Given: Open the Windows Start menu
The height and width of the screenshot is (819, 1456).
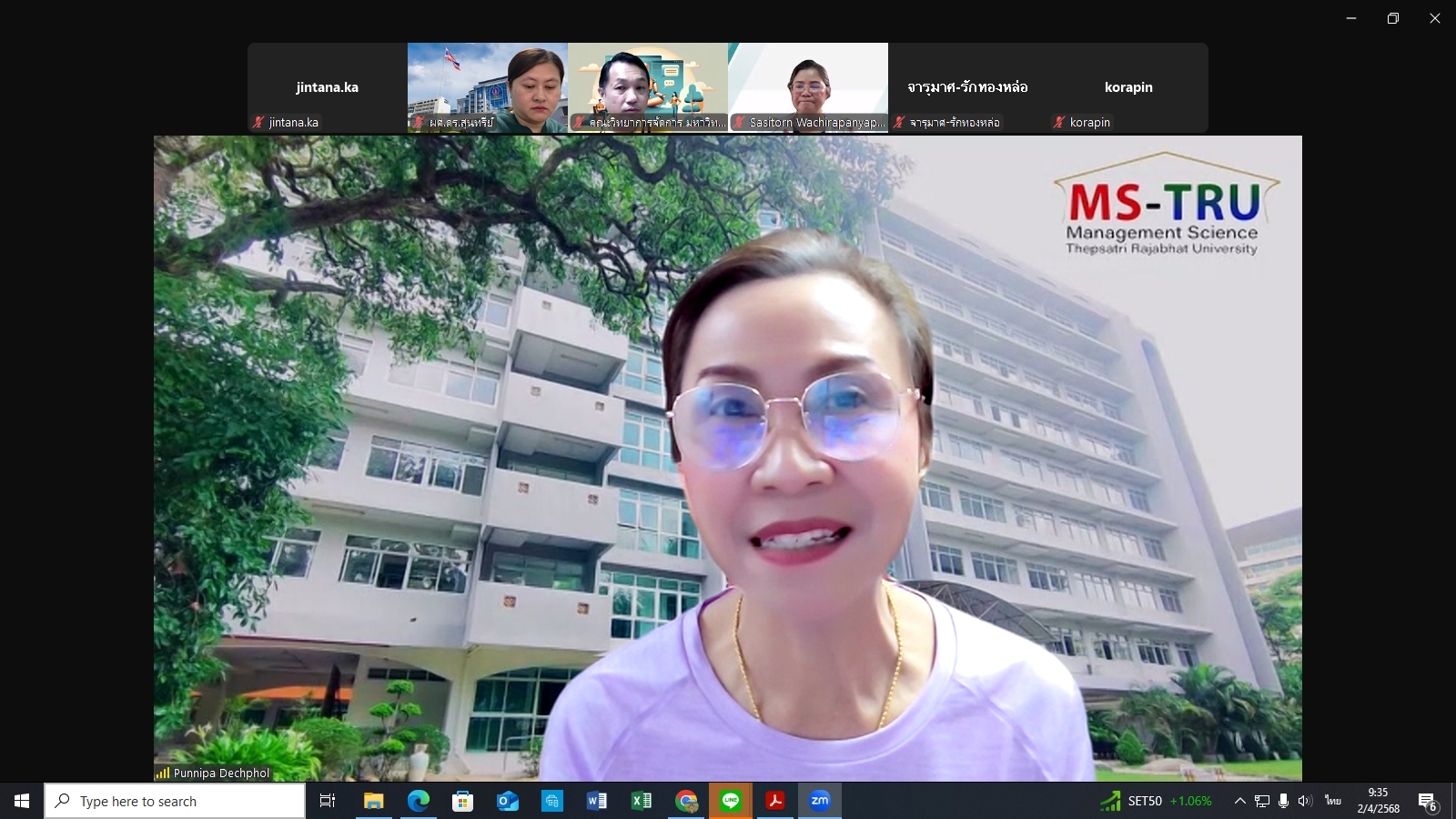Looking at the screenshot, I should click(x=22, y=801).
